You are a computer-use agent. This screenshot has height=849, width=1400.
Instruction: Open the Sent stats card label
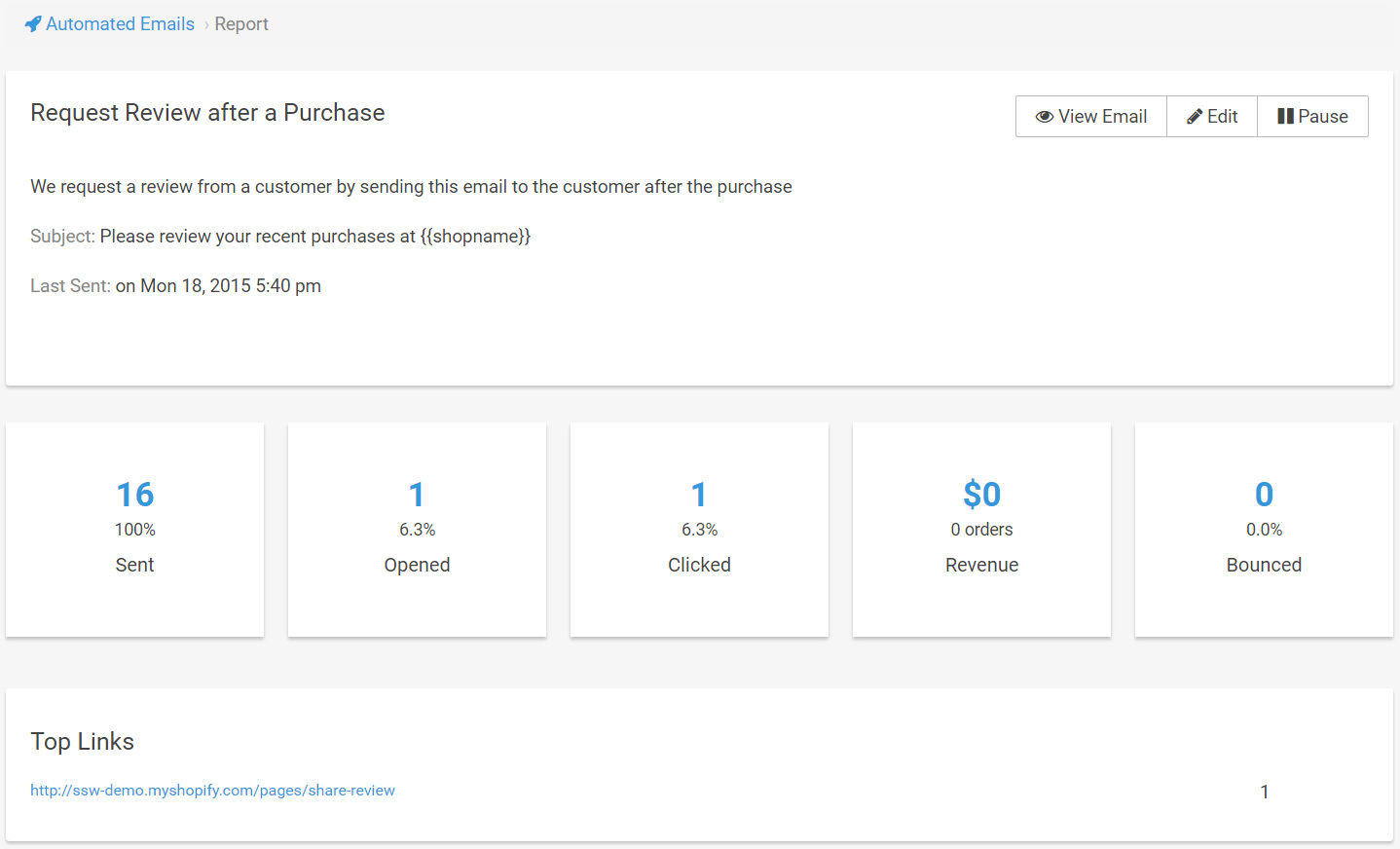[134, 565]
